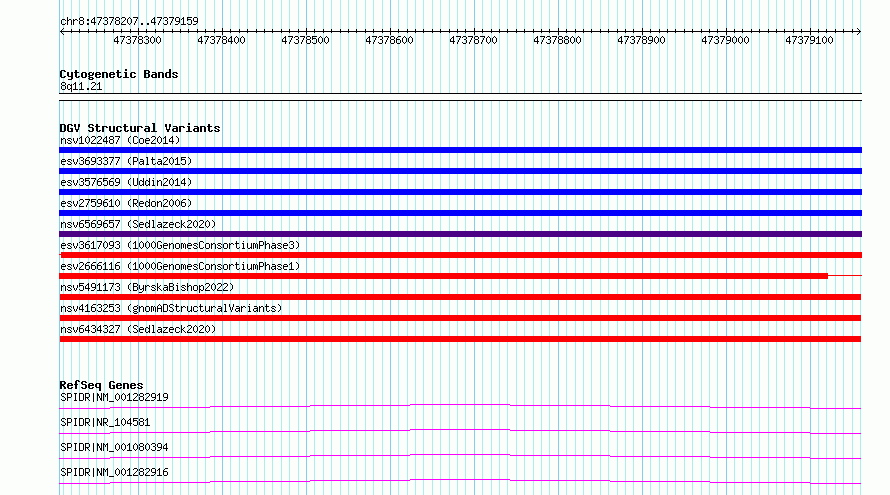Select the 47378800 ruler coordinate
This screenshot has width=890, height=495.
(557, 40)
